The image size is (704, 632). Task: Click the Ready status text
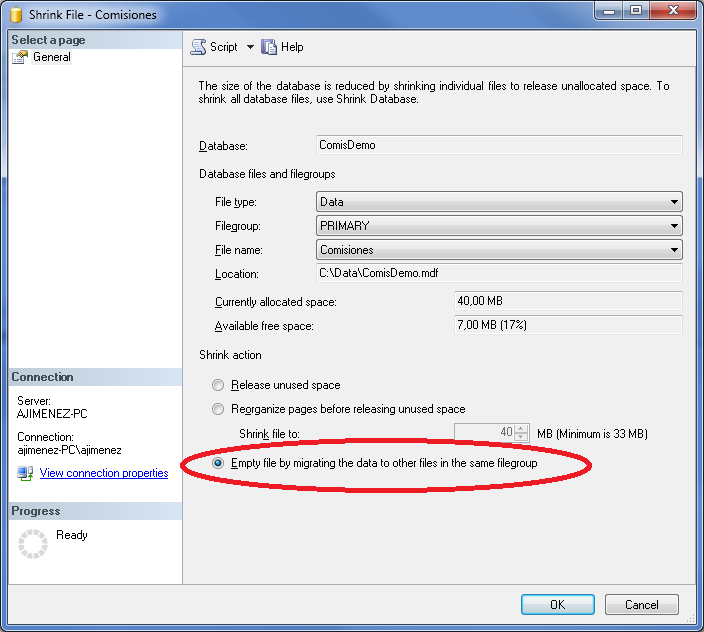pos(72,535)
